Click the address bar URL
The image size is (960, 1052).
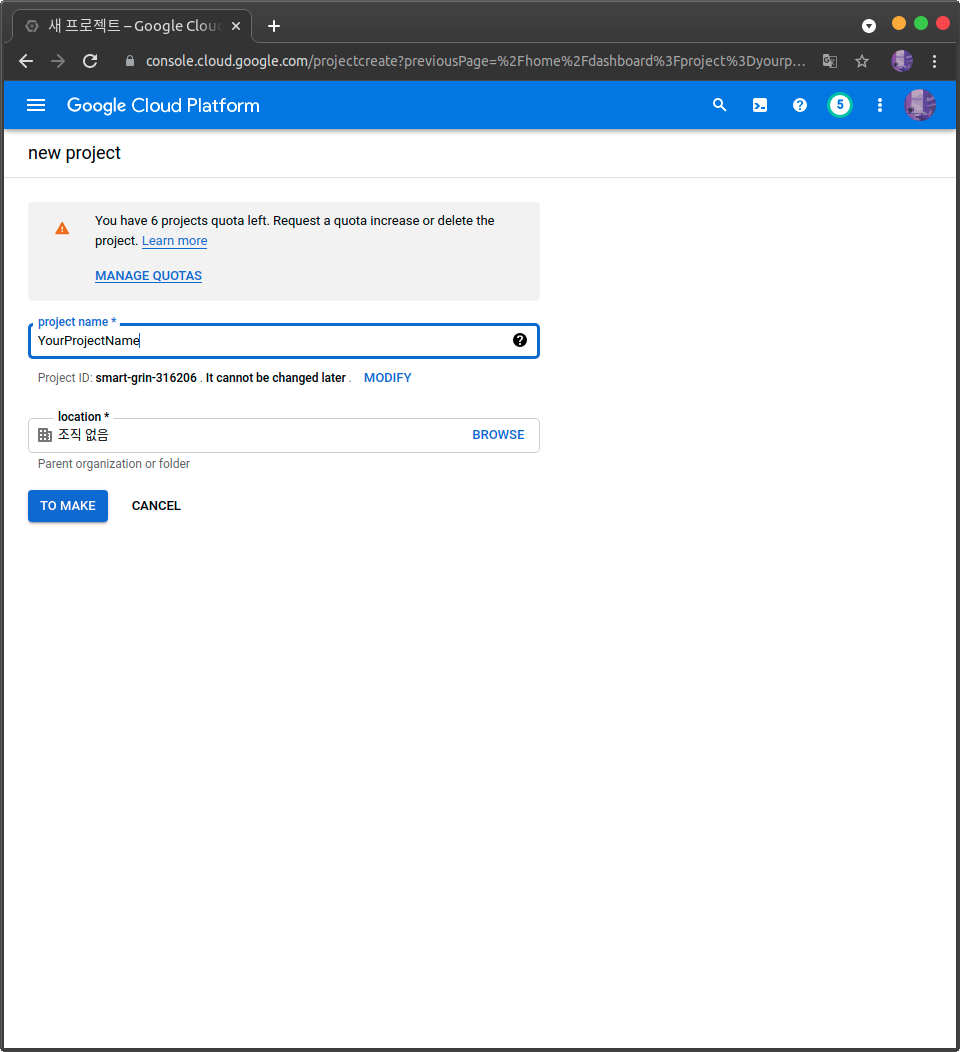[476, 61]
